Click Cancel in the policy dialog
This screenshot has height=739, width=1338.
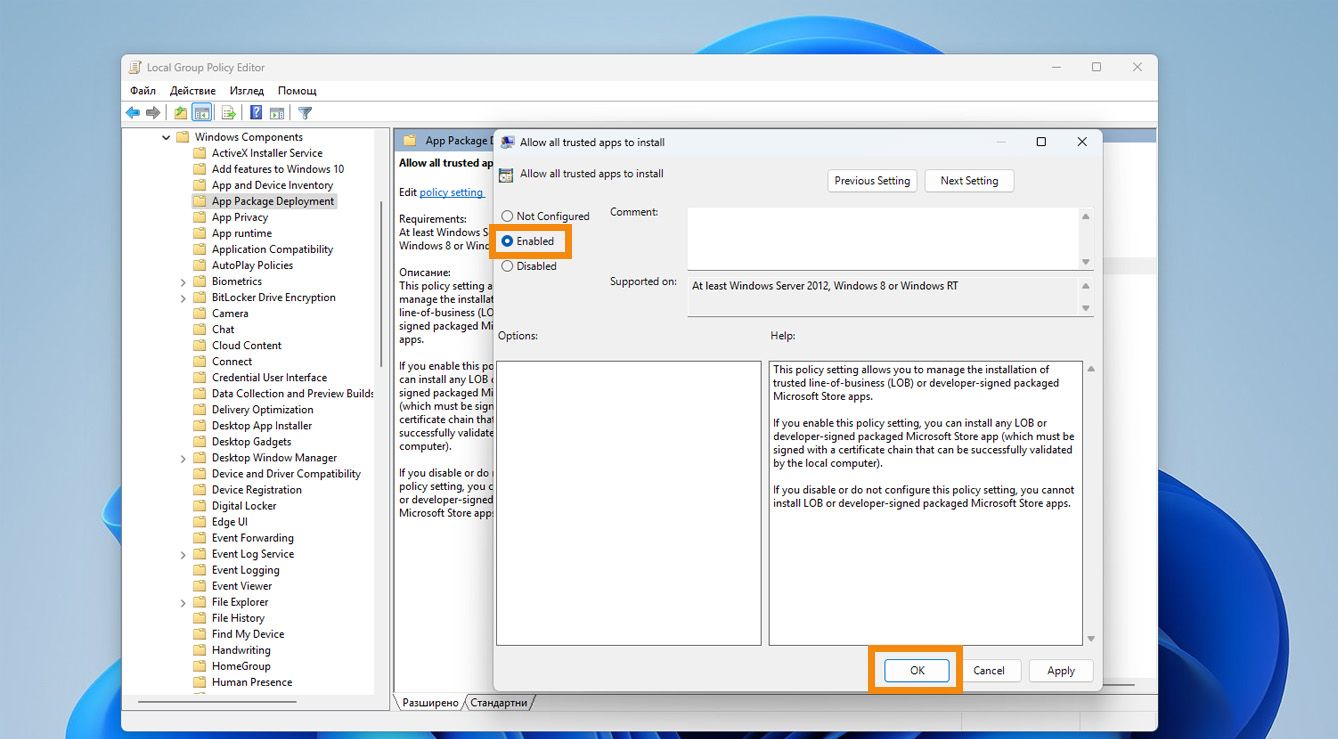(989, 671)
